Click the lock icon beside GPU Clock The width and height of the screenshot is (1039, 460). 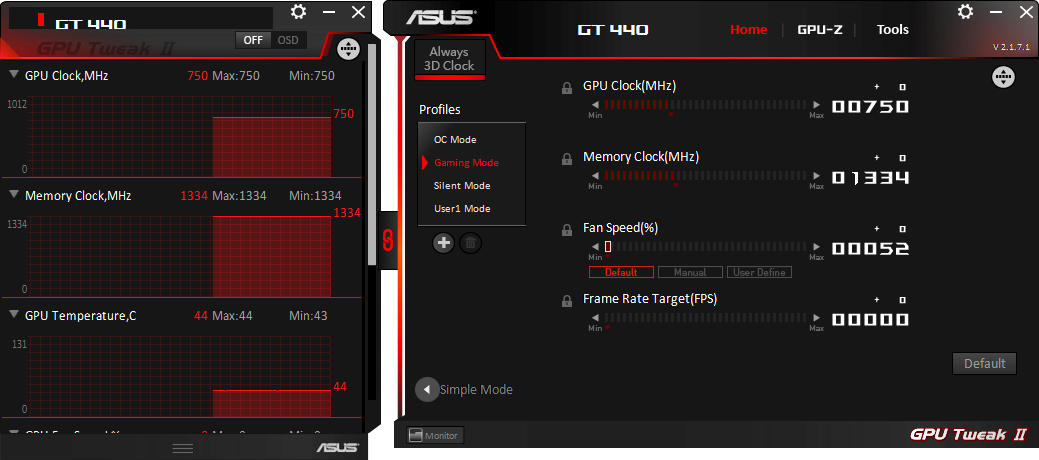pyautogui.click(x=567, y=88)
